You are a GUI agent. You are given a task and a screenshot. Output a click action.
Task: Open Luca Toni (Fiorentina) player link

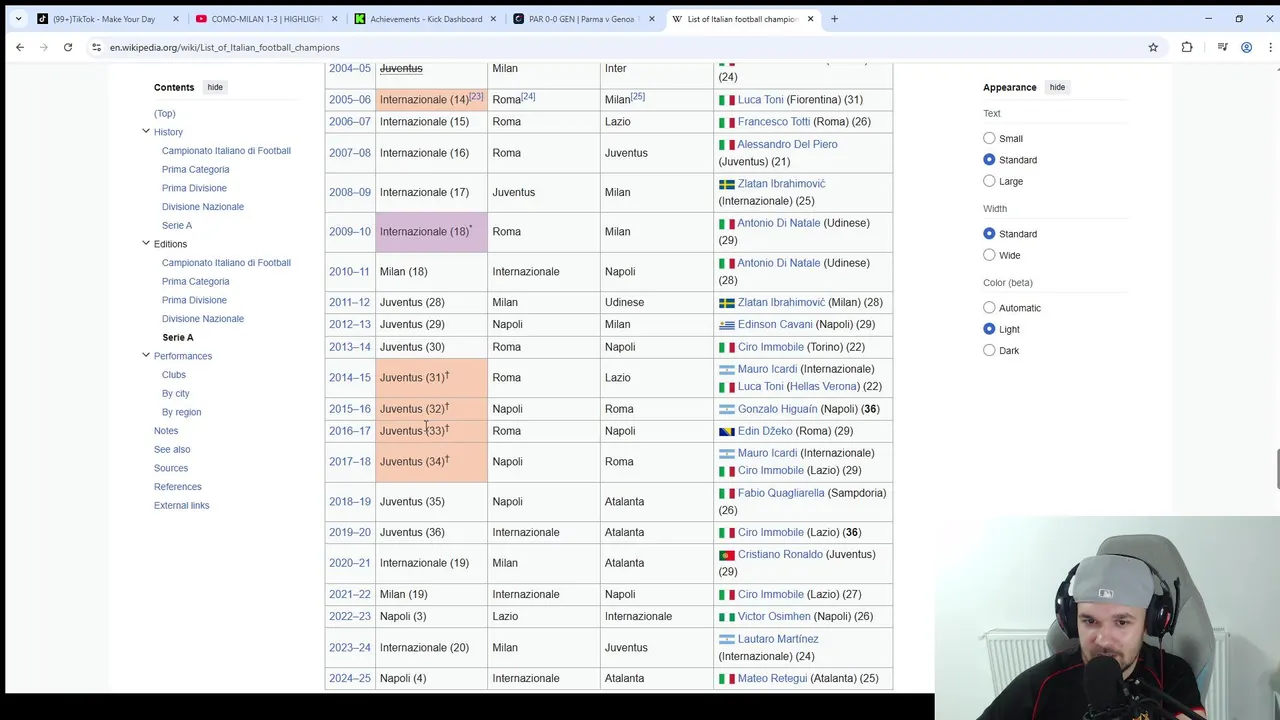(760, 100)
